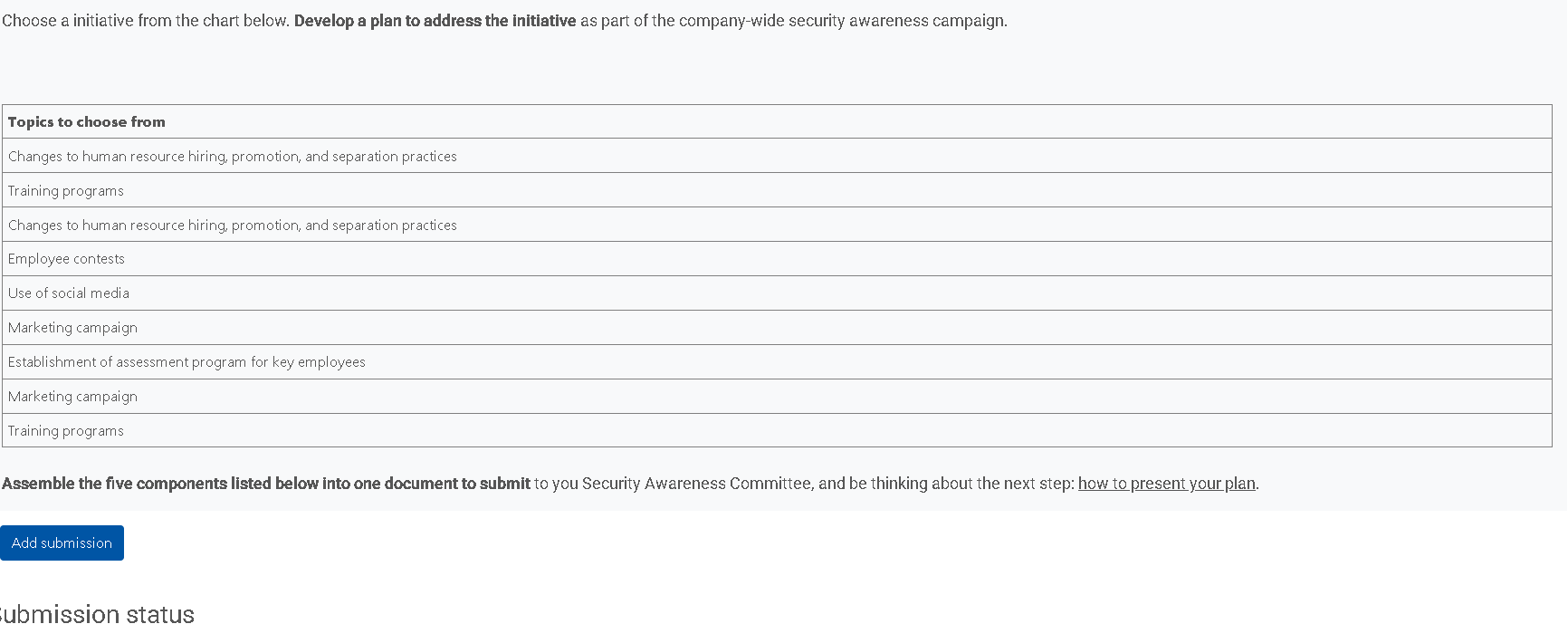Select the Changes row directly under table header
Viewport: 1568px width, 624px height.
pos(777,156)
